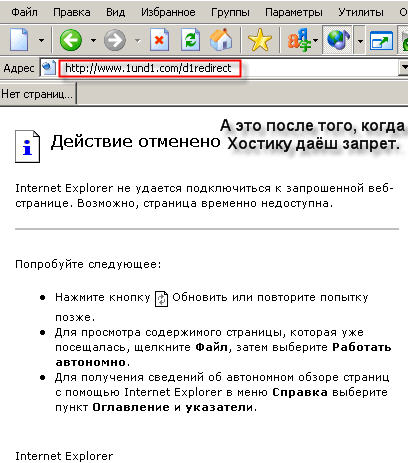Expand the new page dropdown arrow

point(41,40)
